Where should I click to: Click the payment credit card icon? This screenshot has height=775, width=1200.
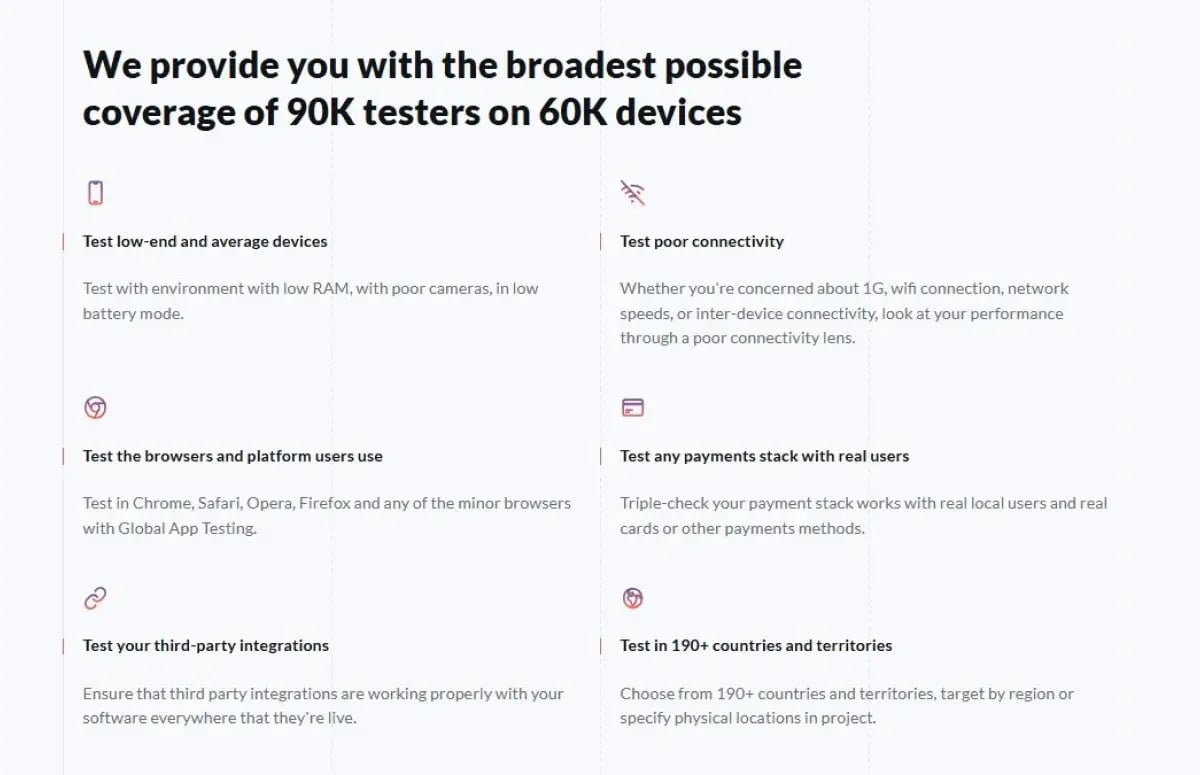tap(632, 407)
